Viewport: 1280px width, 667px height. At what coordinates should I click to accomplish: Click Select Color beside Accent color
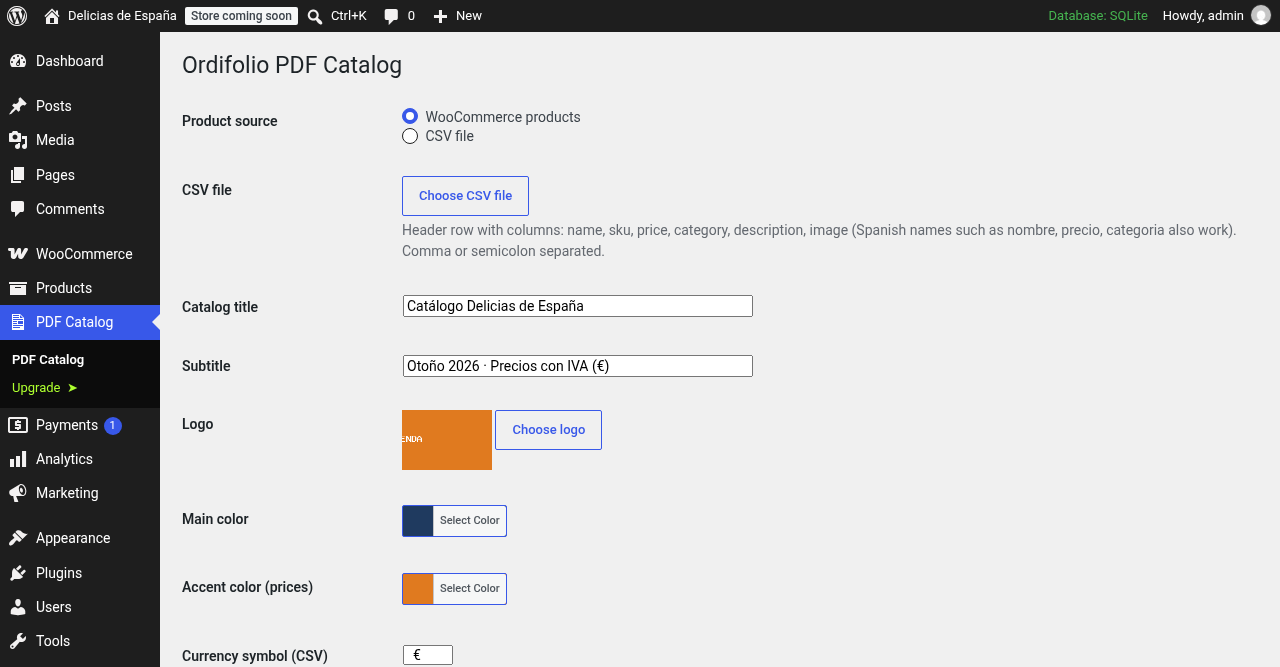tap(470, 589)
